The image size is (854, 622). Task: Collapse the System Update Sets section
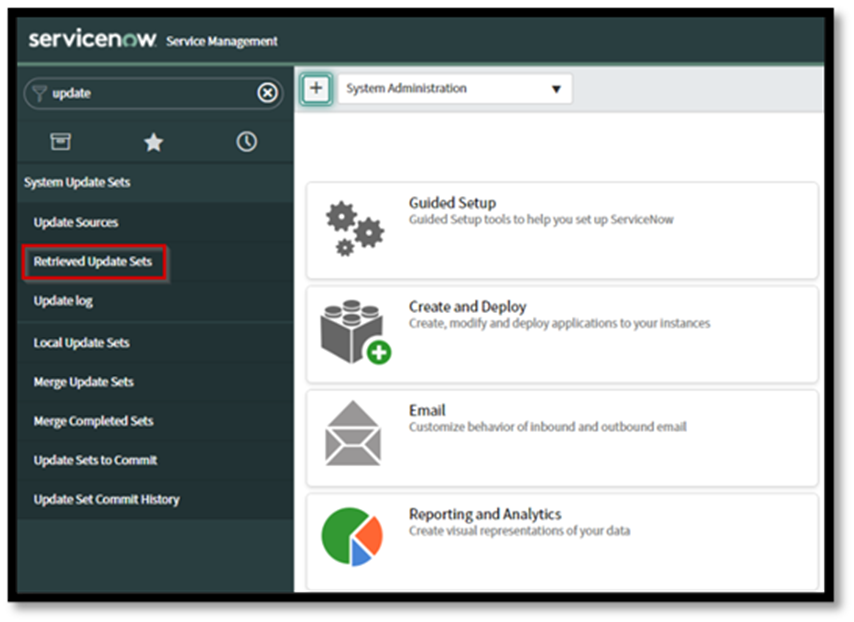(x=77, y=183)
